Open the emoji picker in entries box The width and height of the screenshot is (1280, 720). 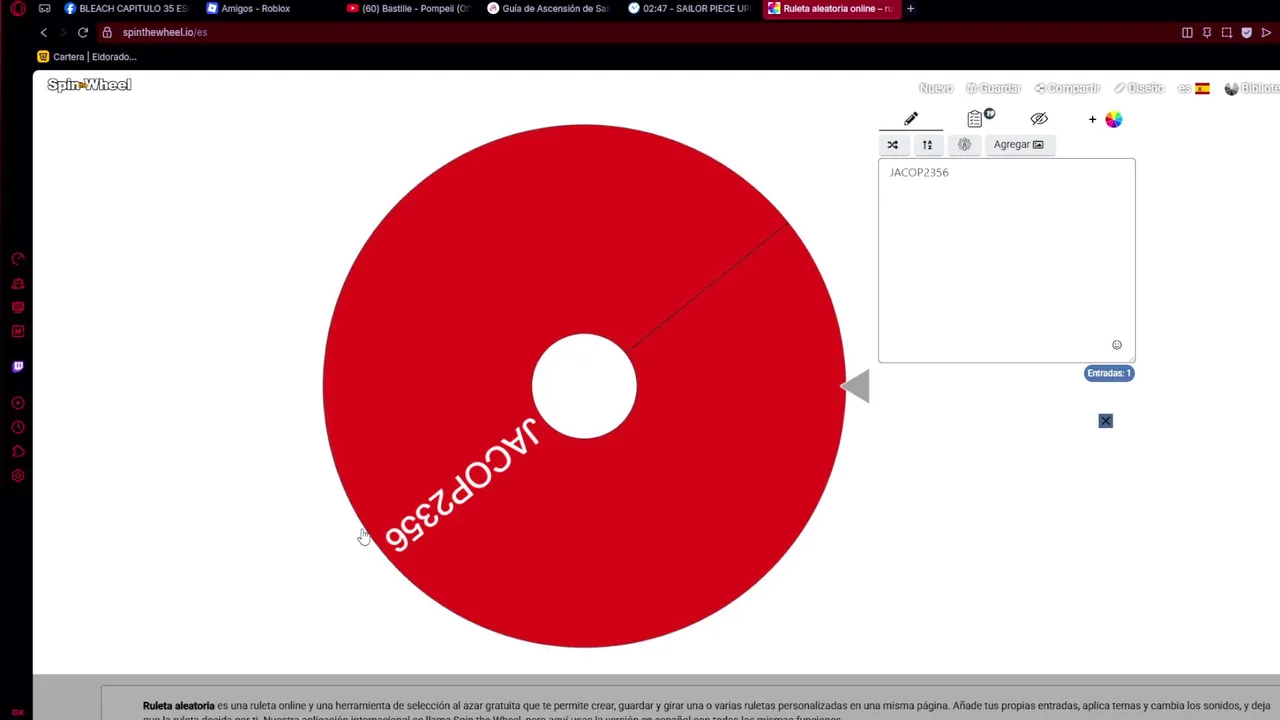pos(1117,345)
